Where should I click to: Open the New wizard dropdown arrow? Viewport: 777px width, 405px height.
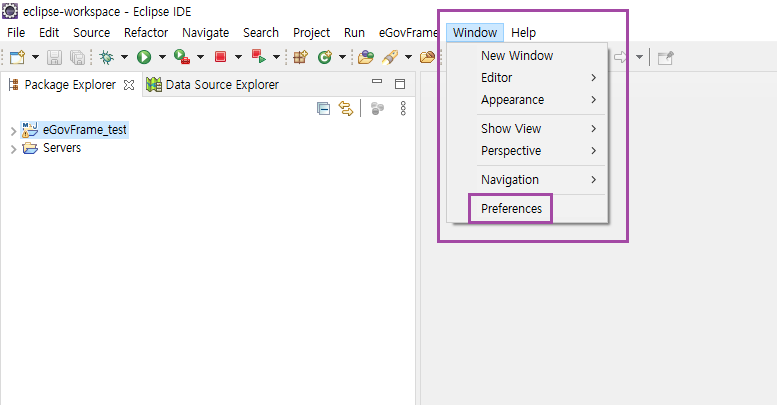(x=35, y=58)
